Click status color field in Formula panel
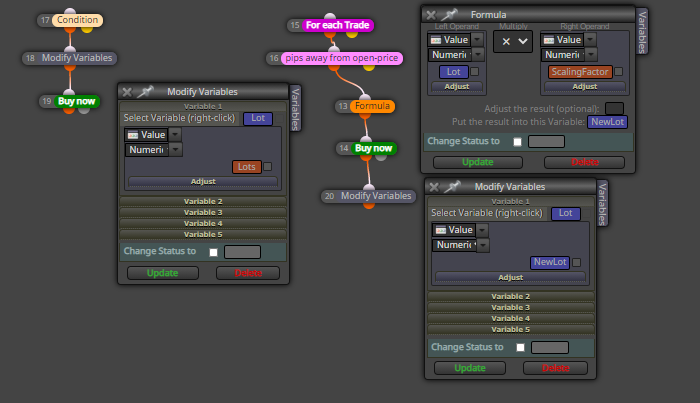Viewport: 700px width, 403px height. point(546,141)
